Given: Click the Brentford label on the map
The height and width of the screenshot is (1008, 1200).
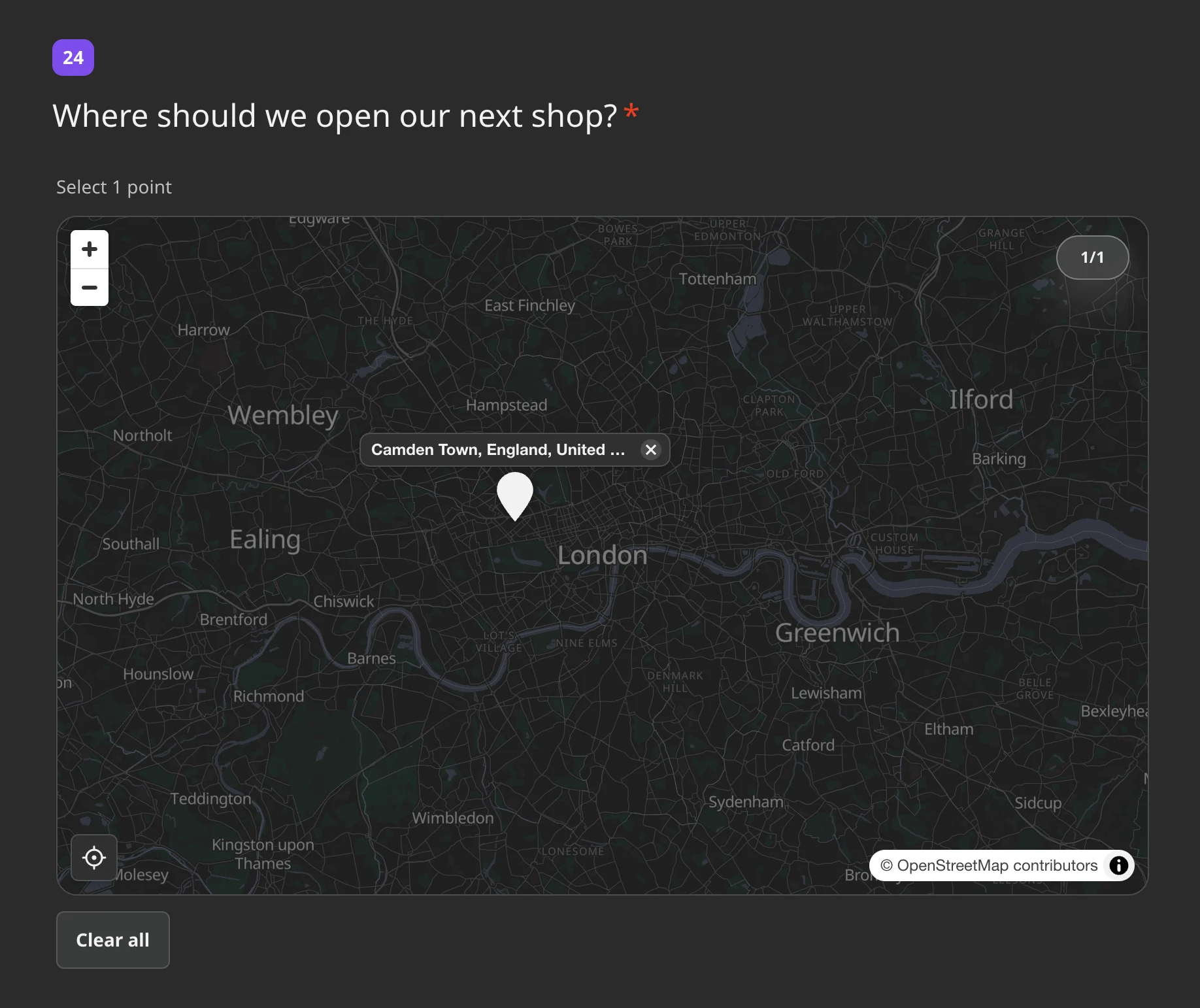Looking at the screenshot, I should pos(233,620).
